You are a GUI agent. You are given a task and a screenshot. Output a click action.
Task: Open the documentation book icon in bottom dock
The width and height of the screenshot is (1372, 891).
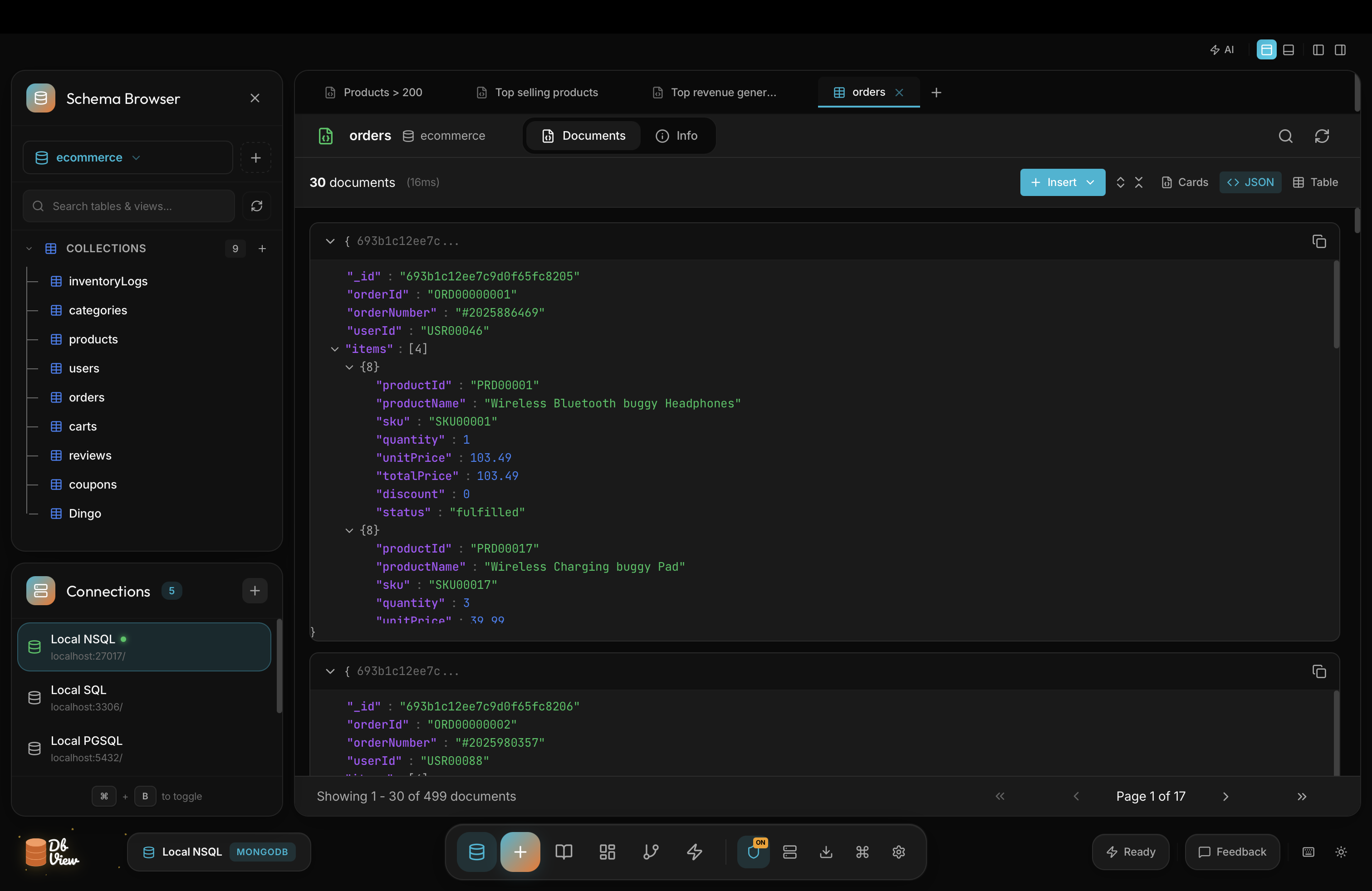pos(563,852)
